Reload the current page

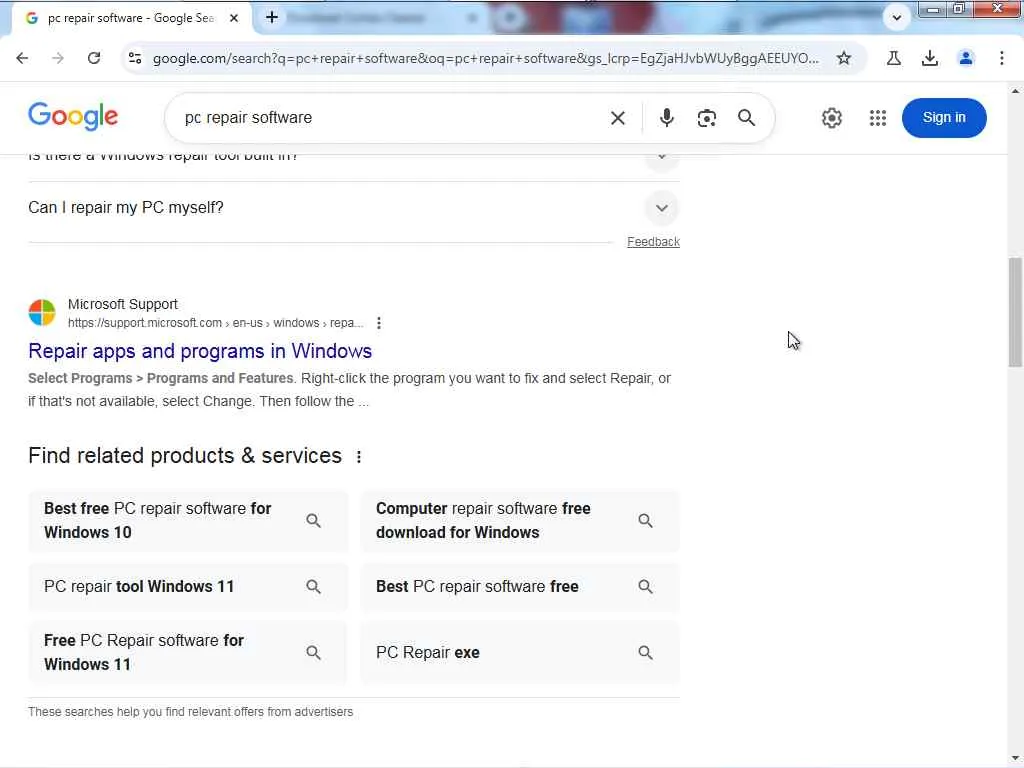coord(94,58)
